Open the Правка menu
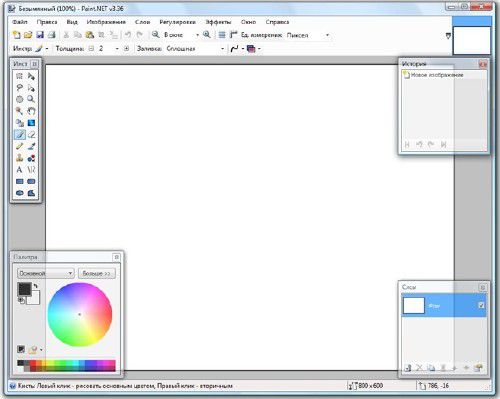This screenshot has height=399, width=500. (x=47, y=22)
